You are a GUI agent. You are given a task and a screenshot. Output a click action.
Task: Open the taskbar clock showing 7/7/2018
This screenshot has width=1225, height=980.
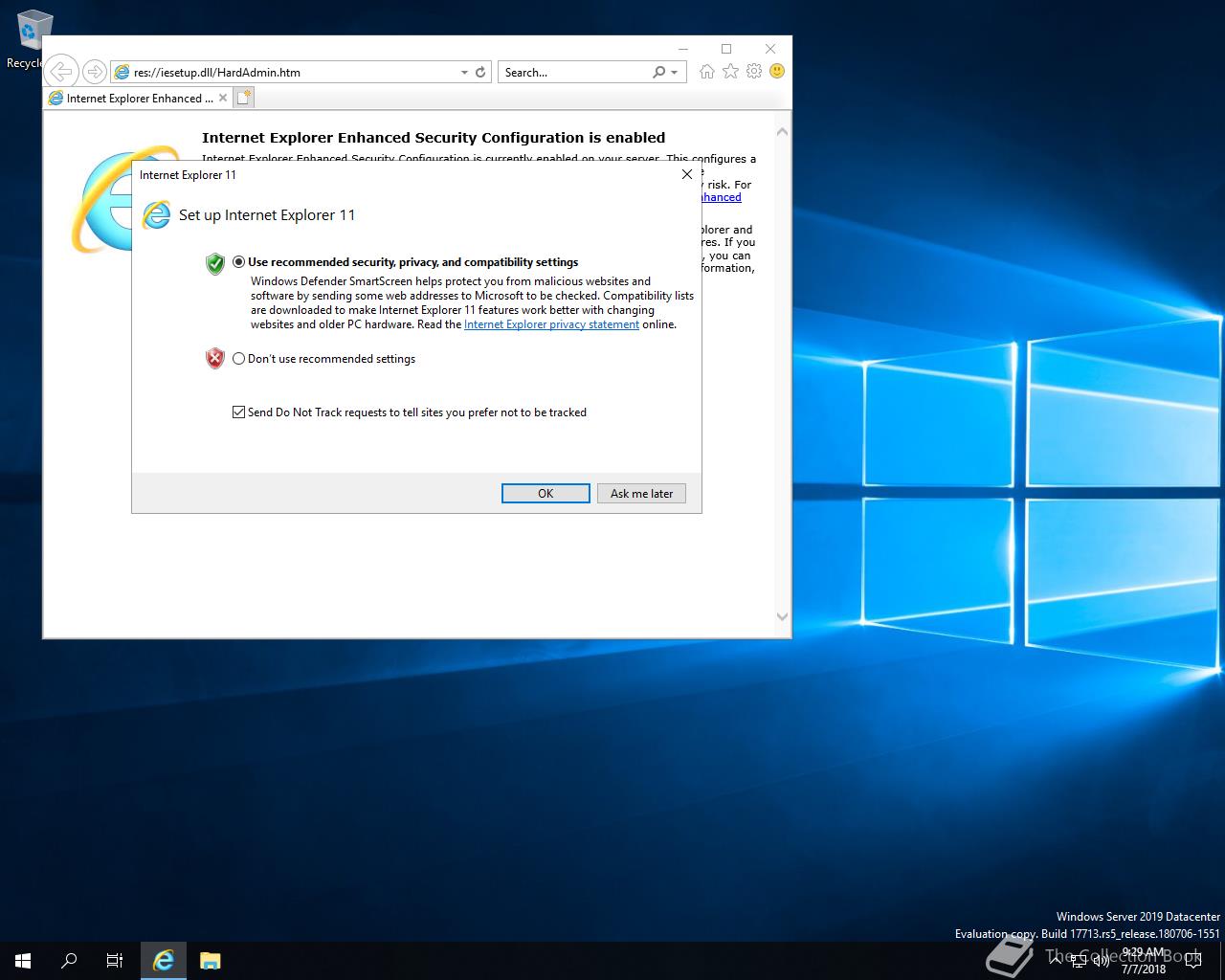pos(1144,961)
